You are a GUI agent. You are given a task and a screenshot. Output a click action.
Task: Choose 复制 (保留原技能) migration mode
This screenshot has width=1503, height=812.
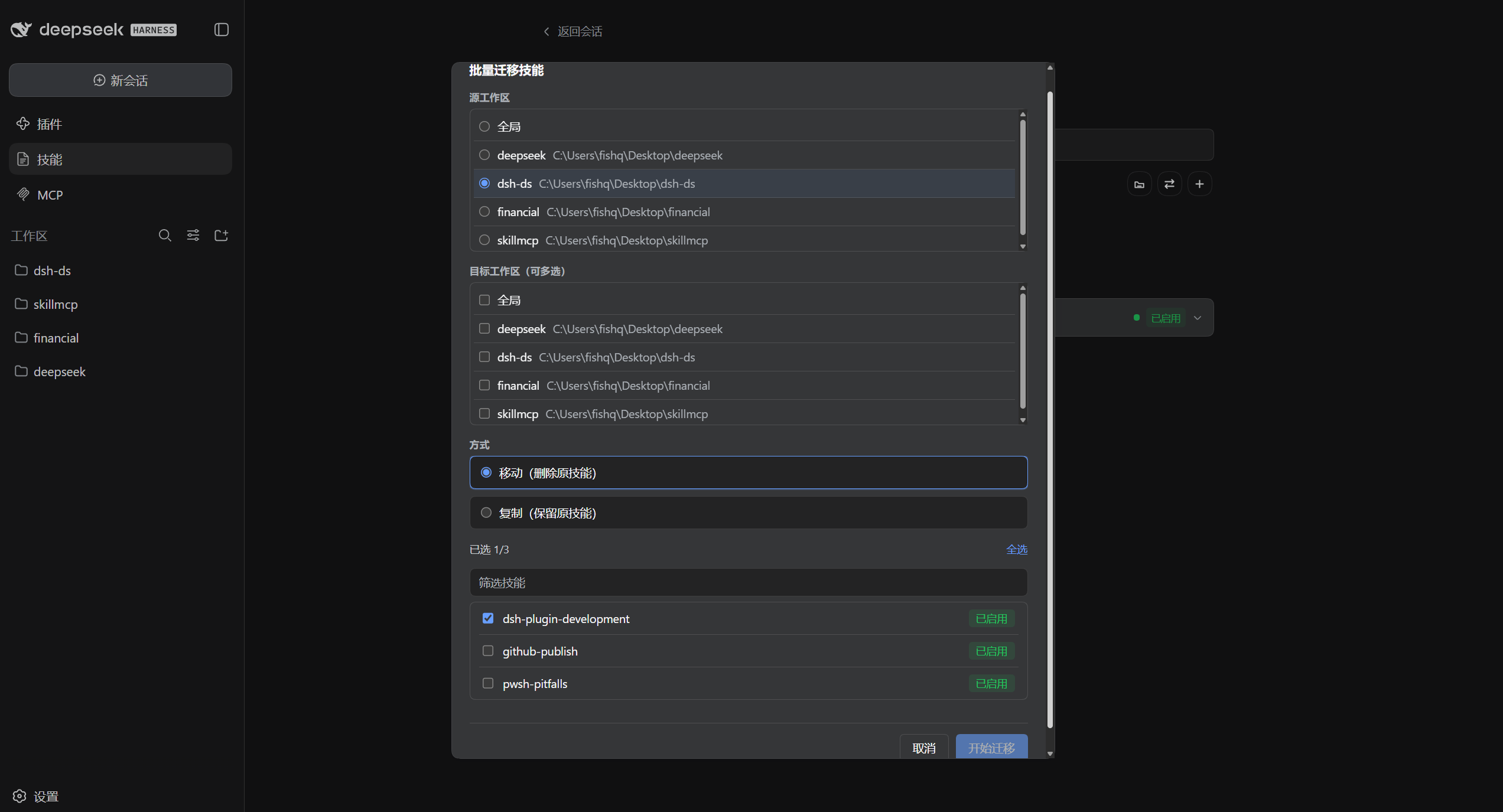749,513
